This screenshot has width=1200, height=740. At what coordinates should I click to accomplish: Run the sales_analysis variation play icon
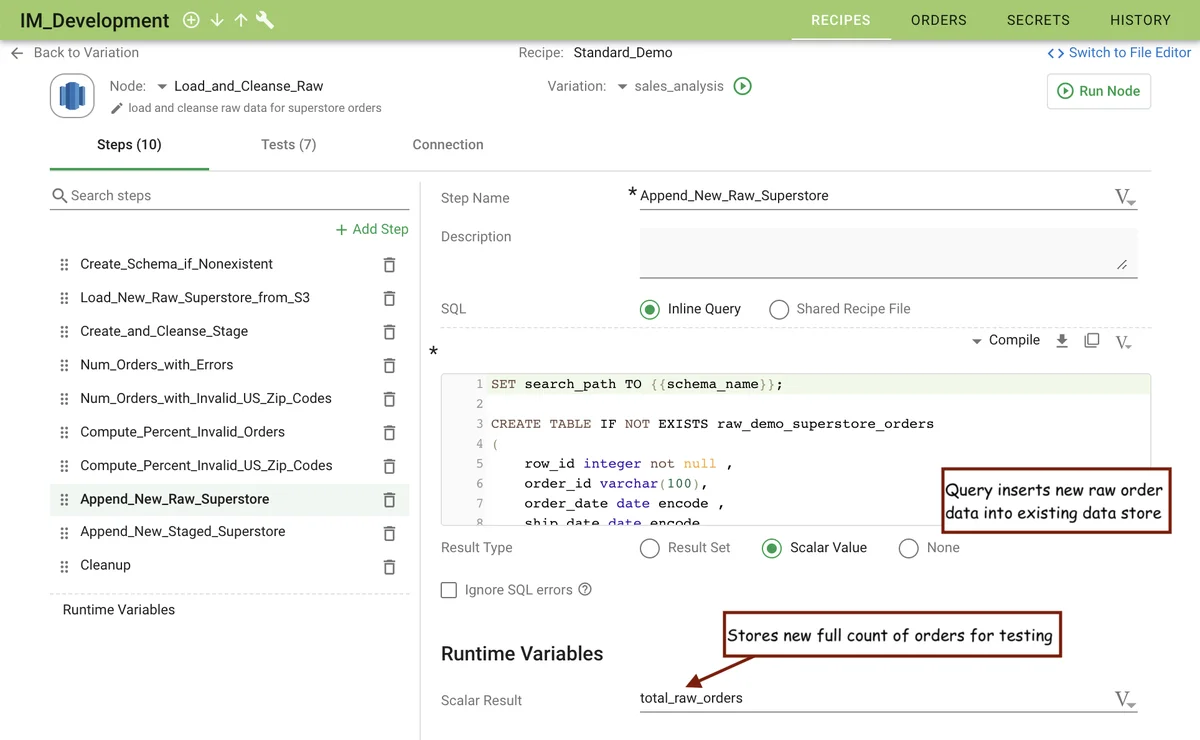(742, 86)
